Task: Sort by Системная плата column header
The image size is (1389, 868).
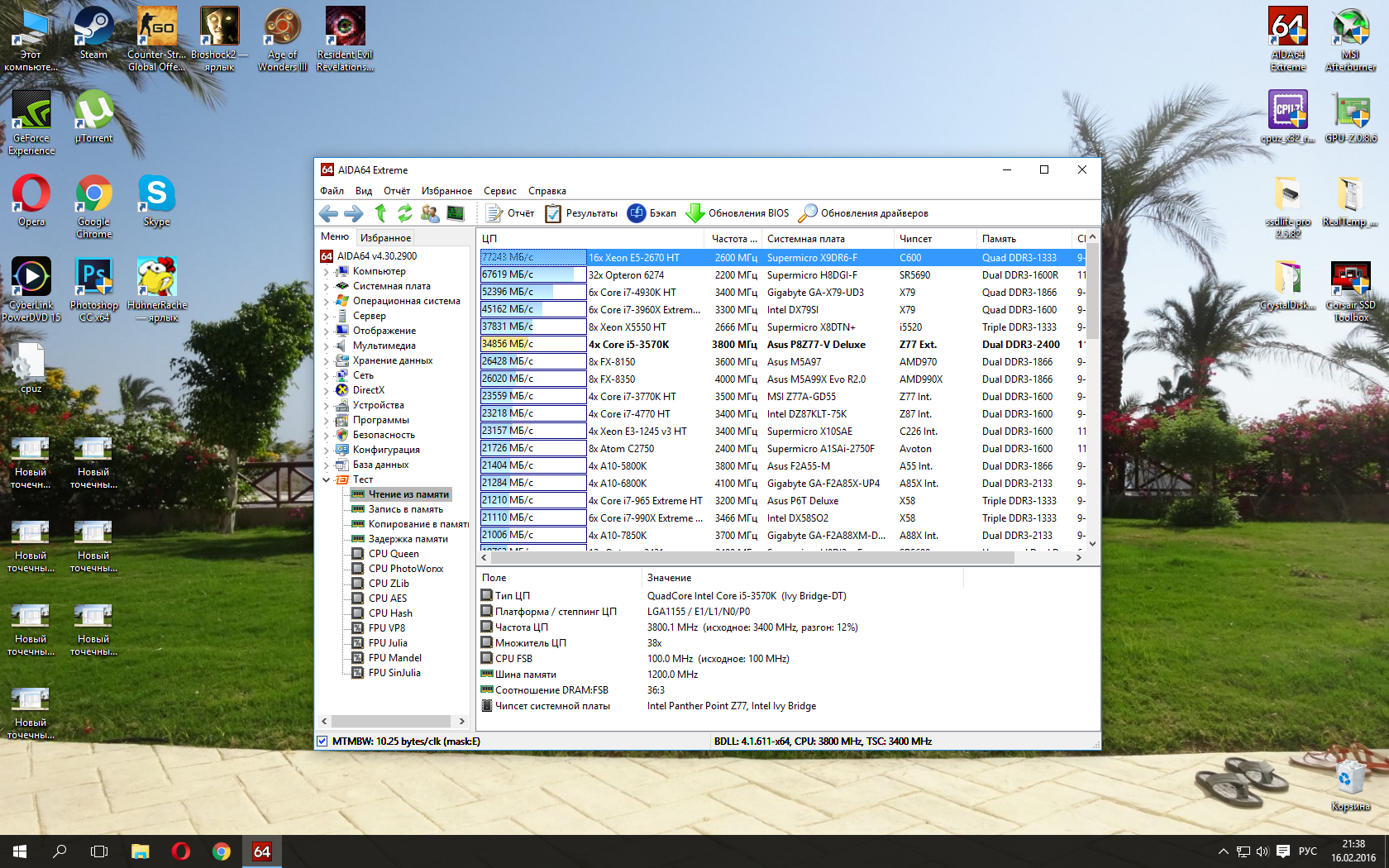Action: pos(828,239)
